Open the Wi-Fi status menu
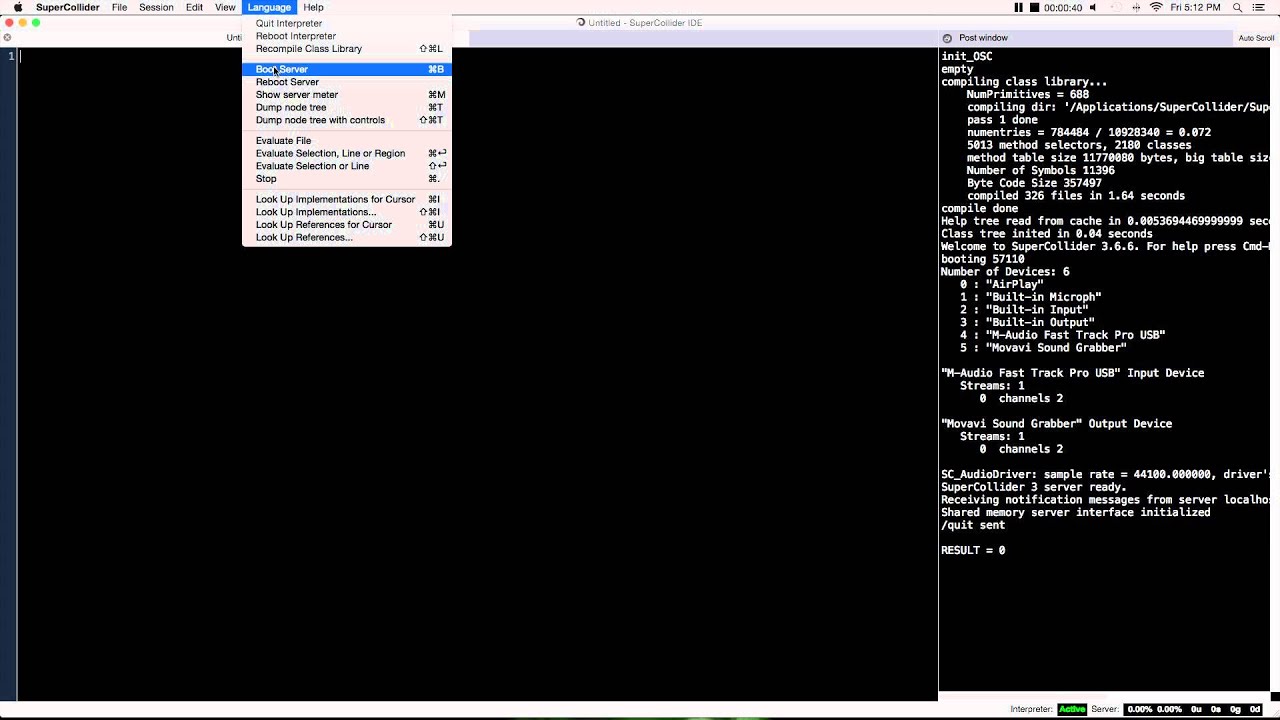This screenshot has width=1280, height=720. point(1157,7)
